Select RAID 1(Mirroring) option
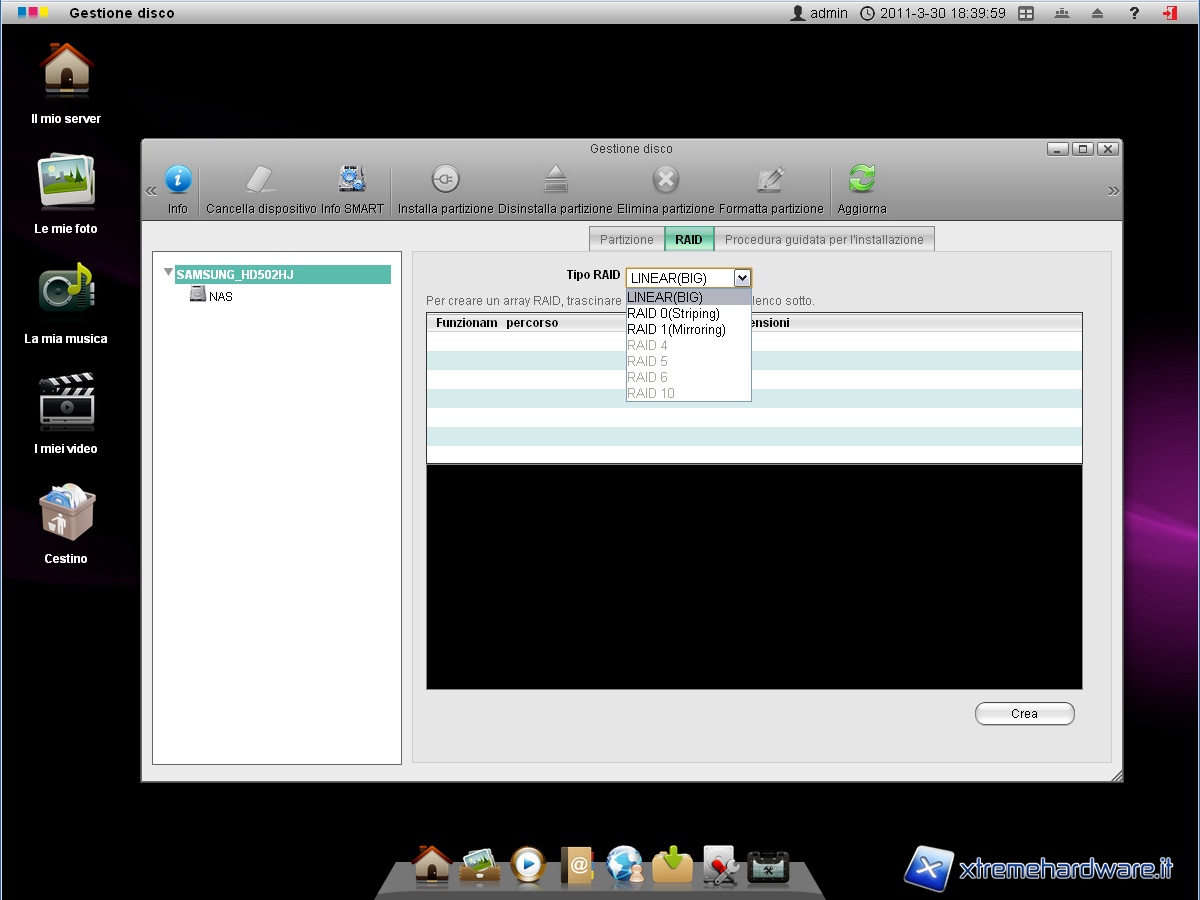This screenshot has height=900, width=1200. 676,329
